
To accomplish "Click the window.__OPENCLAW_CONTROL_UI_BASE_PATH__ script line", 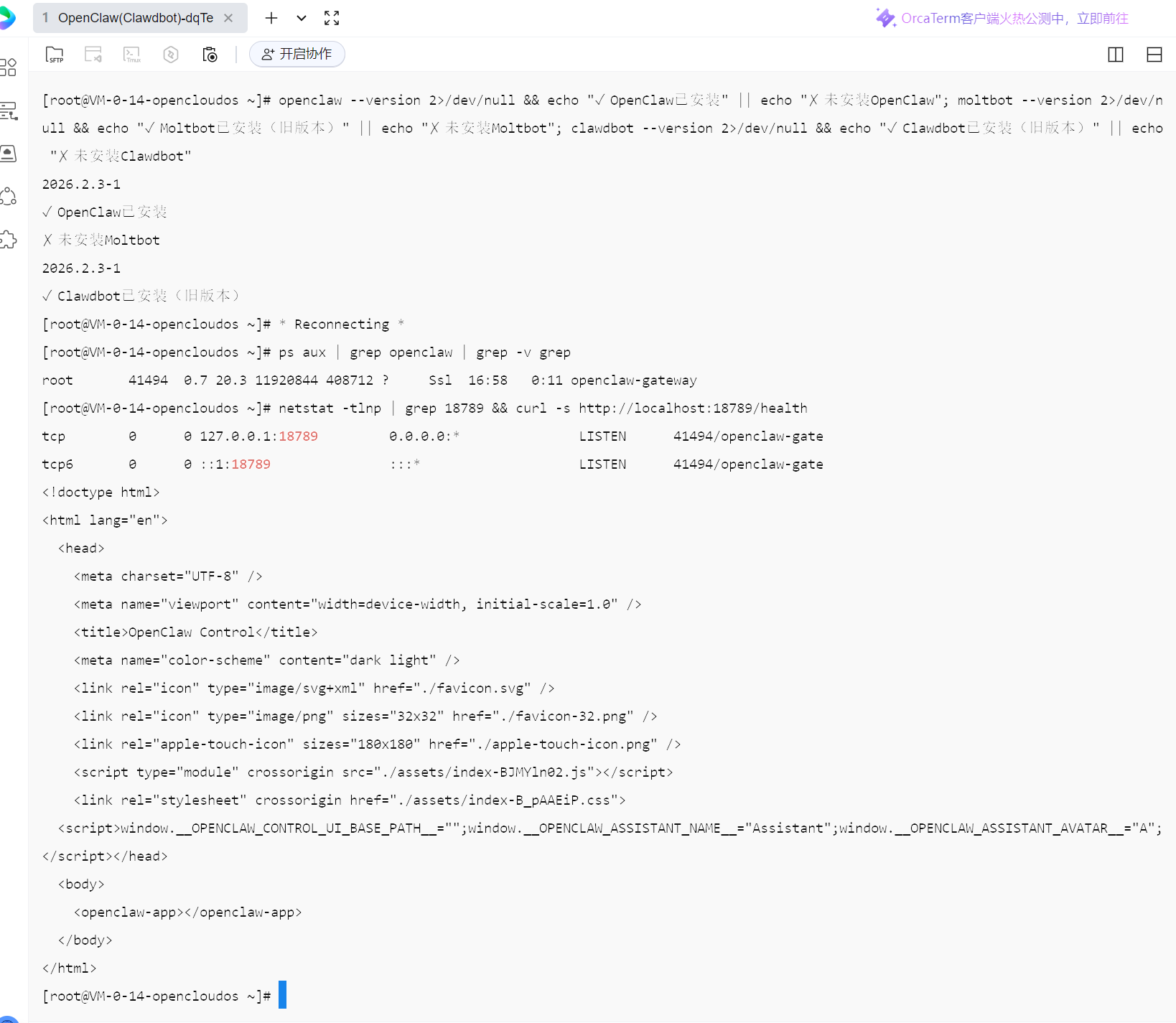I will (610, 828).
